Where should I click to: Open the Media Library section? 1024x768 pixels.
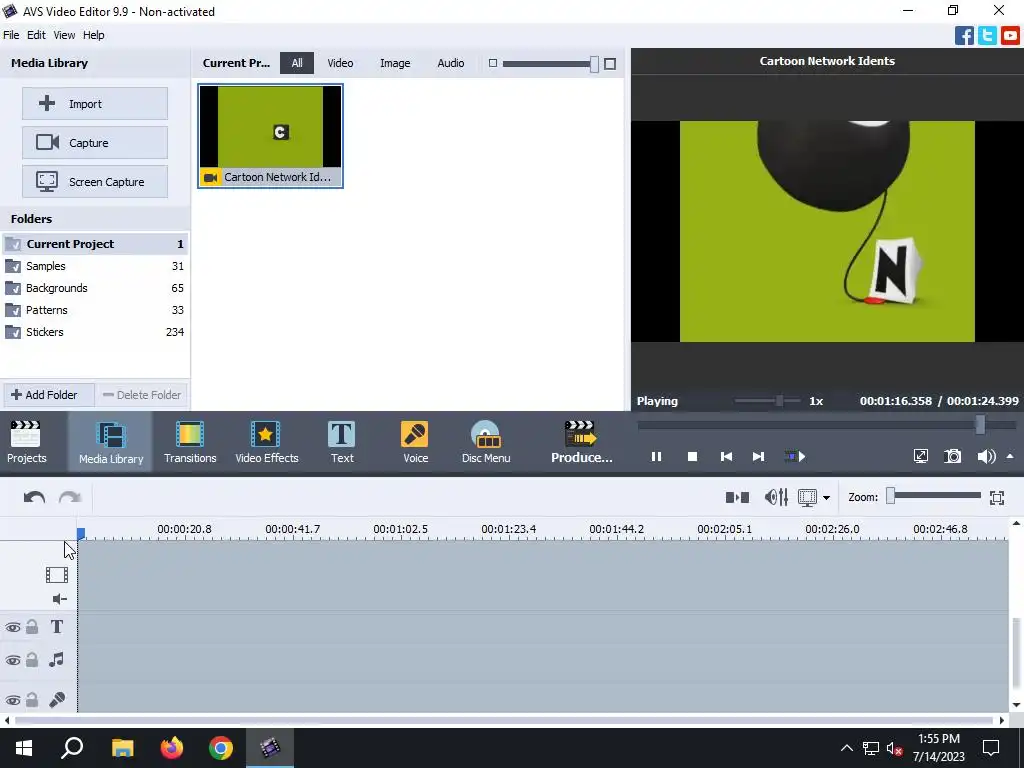(x=110, y=442)
